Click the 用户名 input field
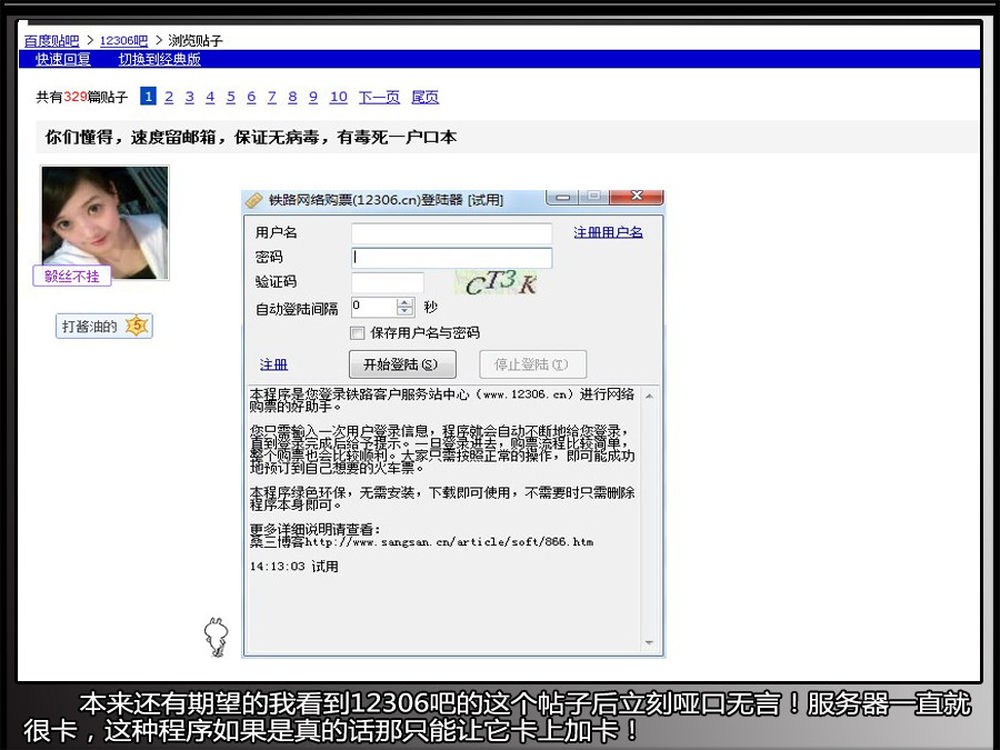The height and width of the screenshot is (750, 1000). 452,233
